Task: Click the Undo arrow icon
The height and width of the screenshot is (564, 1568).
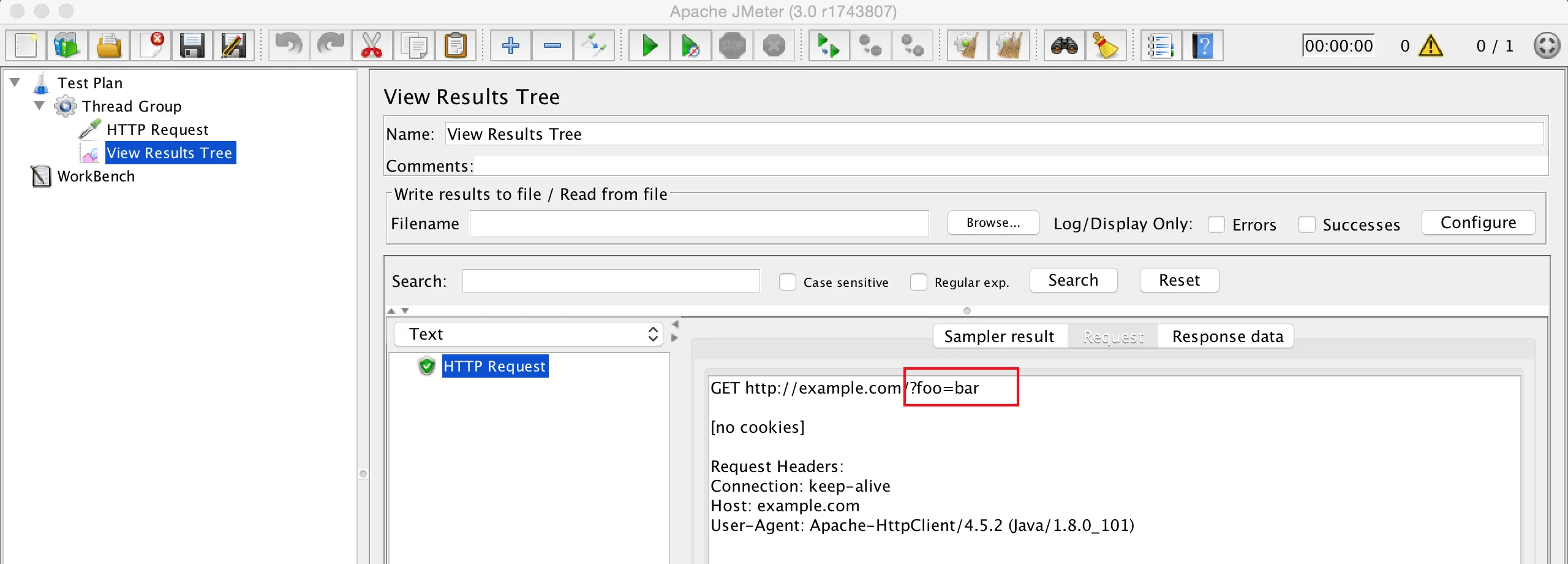Action: coord(289,45)
